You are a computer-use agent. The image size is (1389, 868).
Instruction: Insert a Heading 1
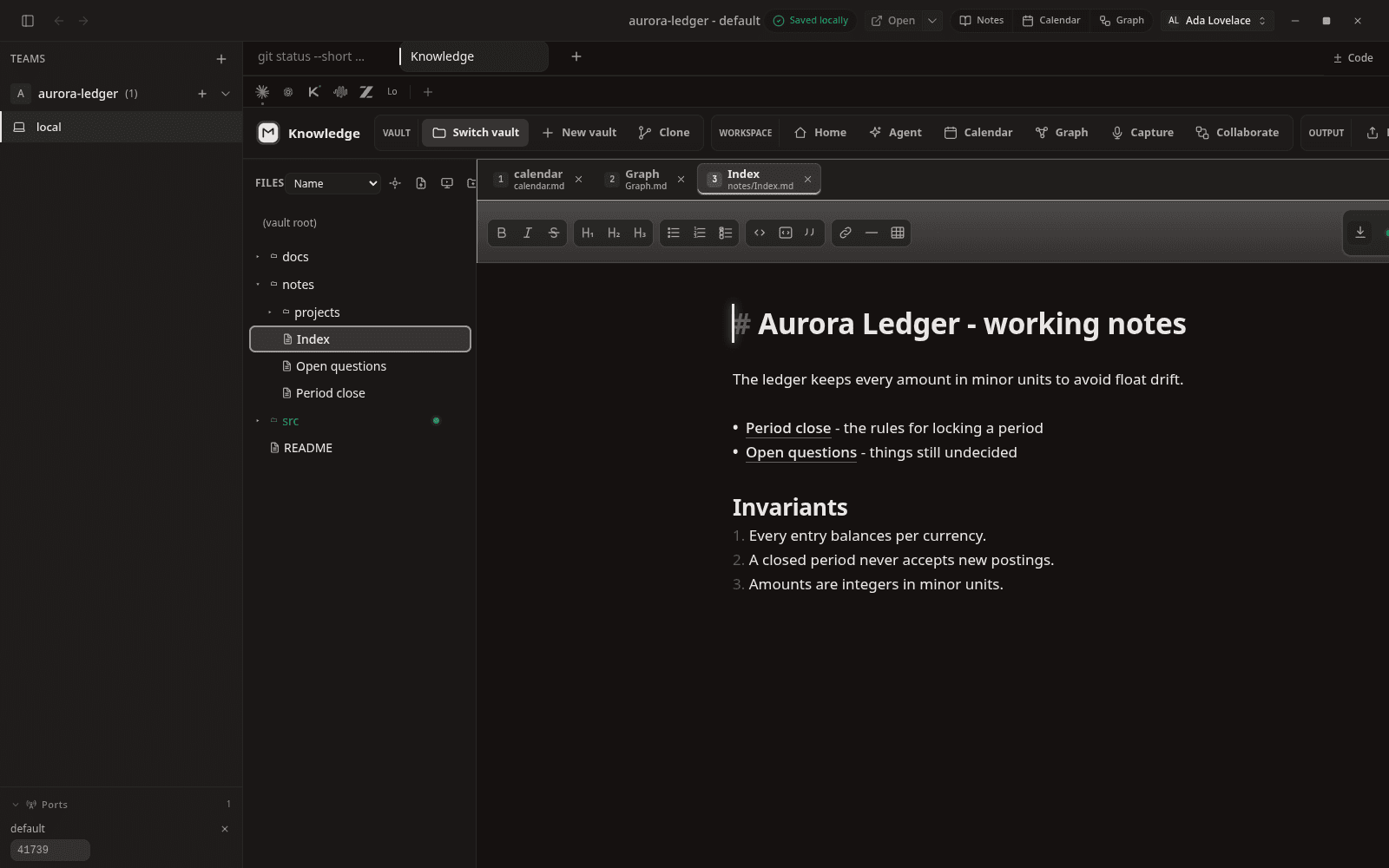pyautogui.click(x=588, y=233)
